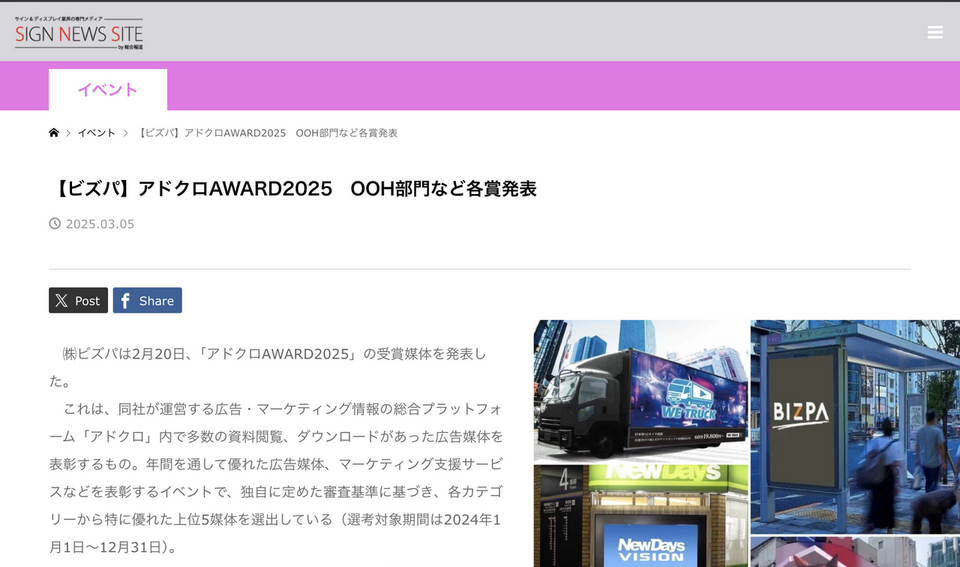The width and height of the screenshot is (960, 567).
Task: Click the clock icon beside the date
Action: point(55,223)
